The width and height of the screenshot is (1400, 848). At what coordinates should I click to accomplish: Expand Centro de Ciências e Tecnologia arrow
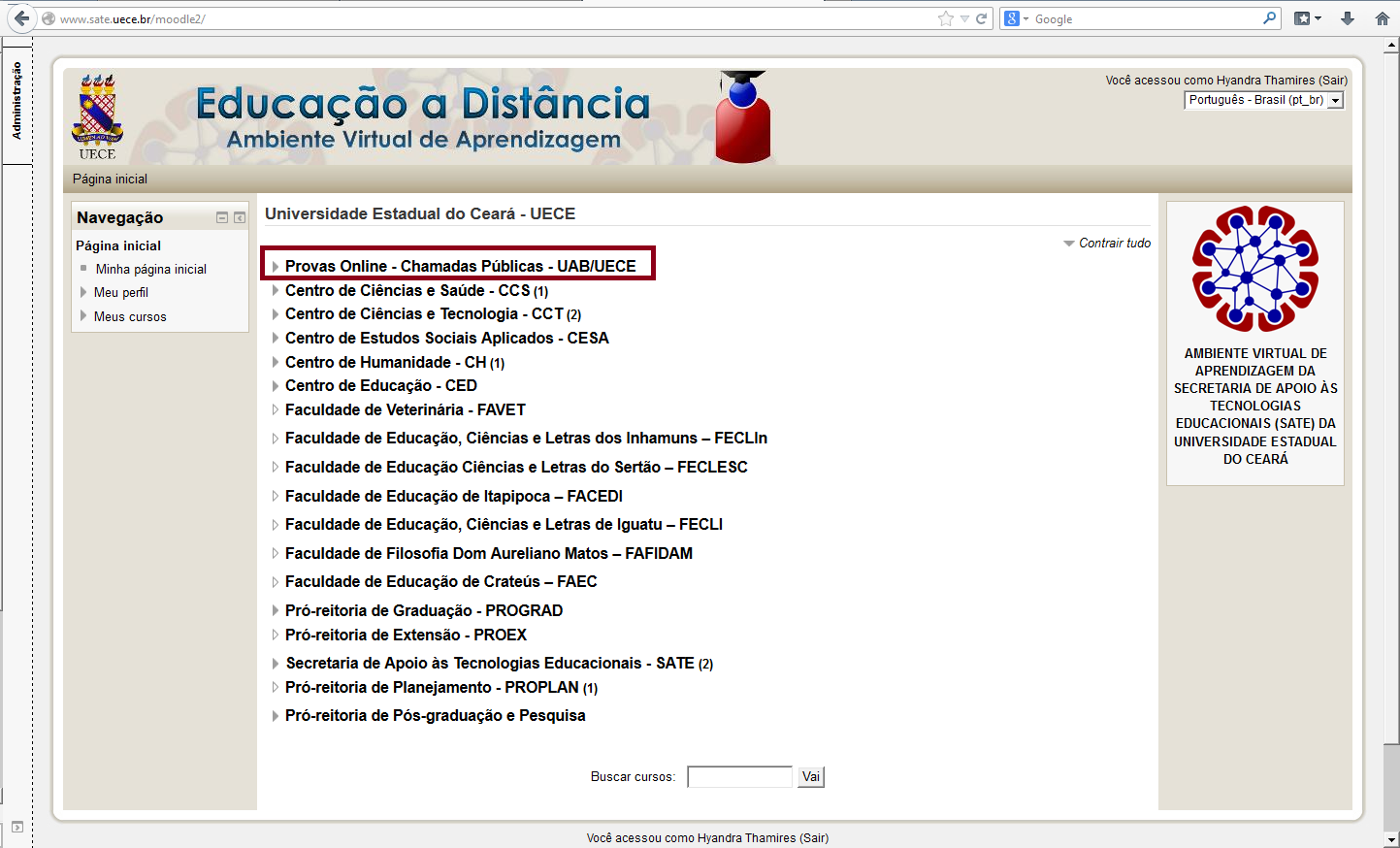coord(276,314)
